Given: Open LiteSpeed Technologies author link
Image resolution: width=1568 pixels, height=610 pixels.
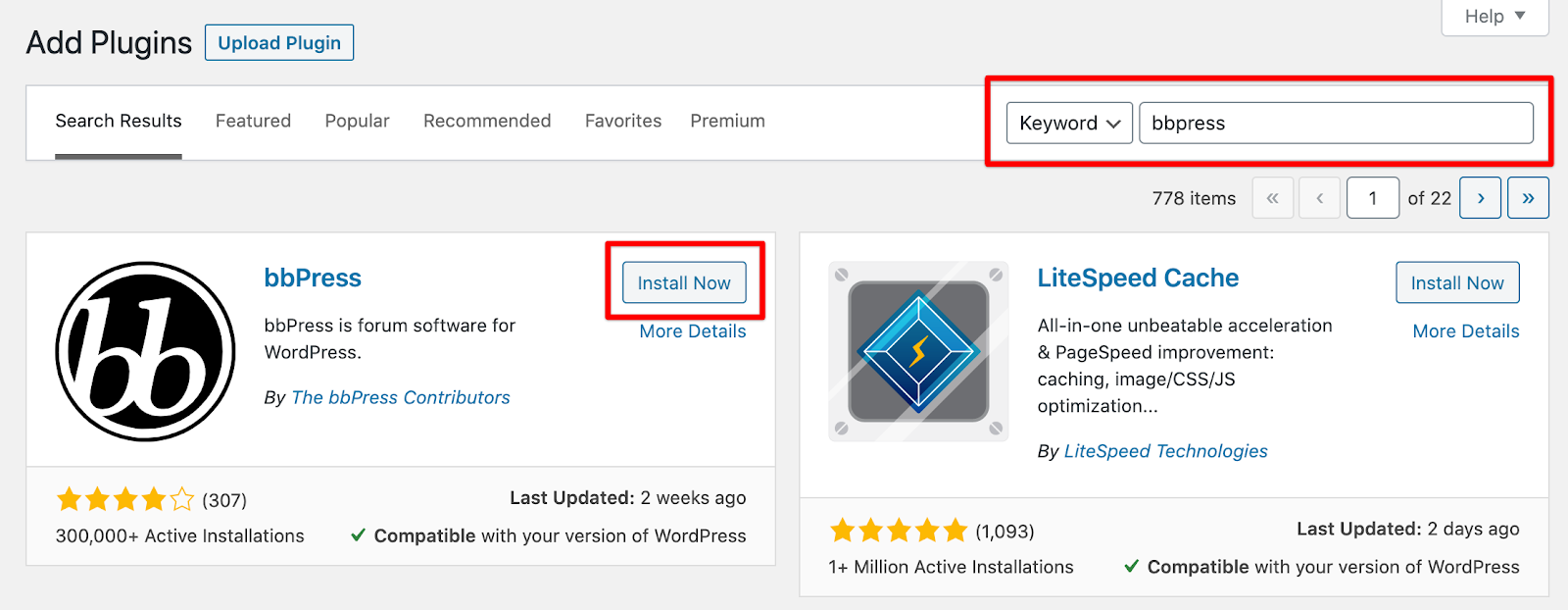Looking at the screenshot, I should (1165, 451).
